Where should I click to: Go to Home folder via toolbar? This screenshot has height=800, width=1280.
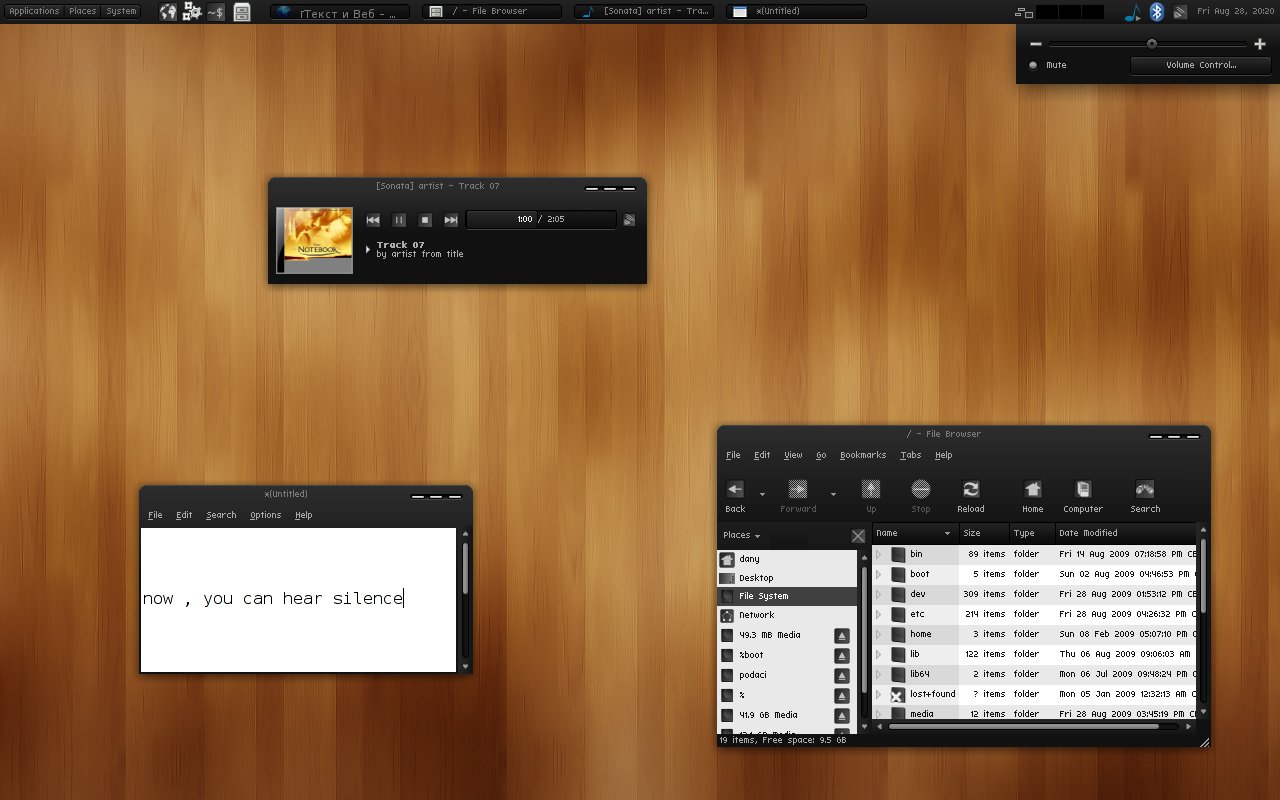pos(1033,495)
